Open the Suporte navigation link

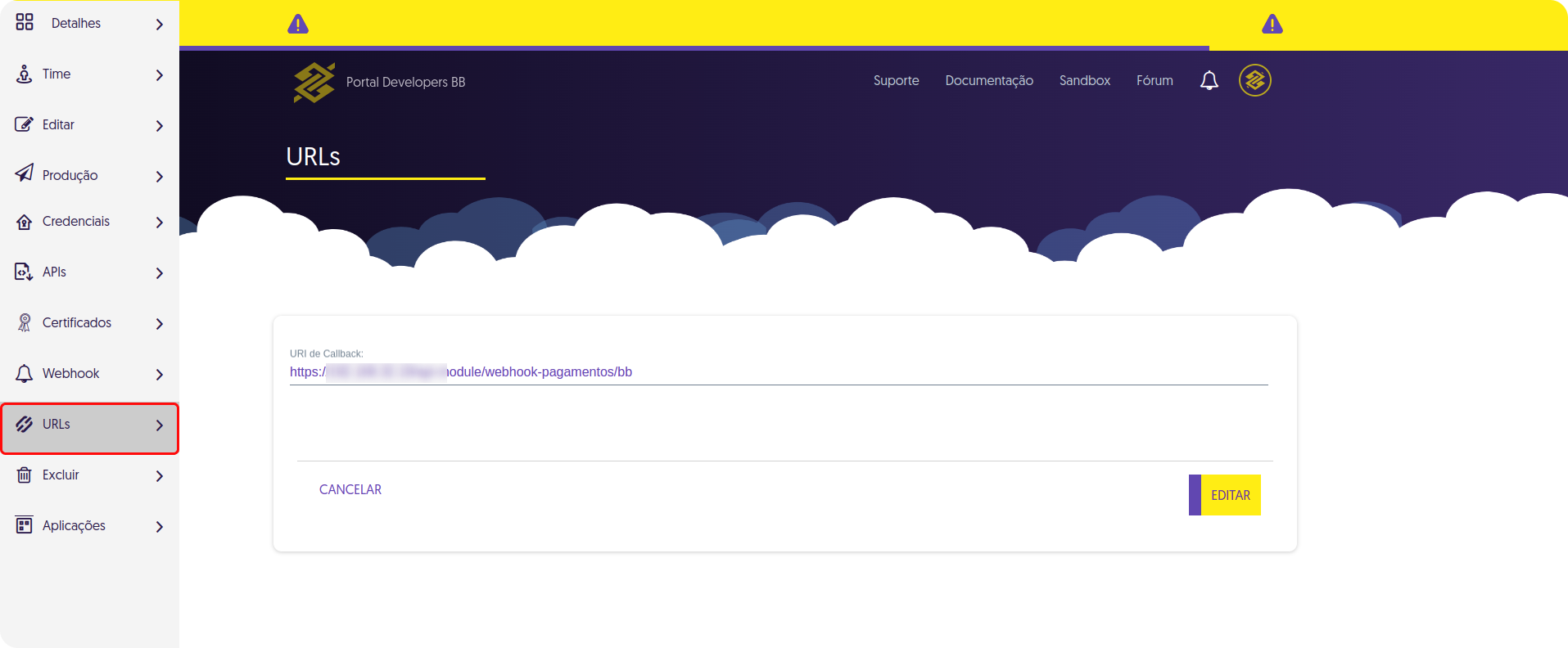896,80
